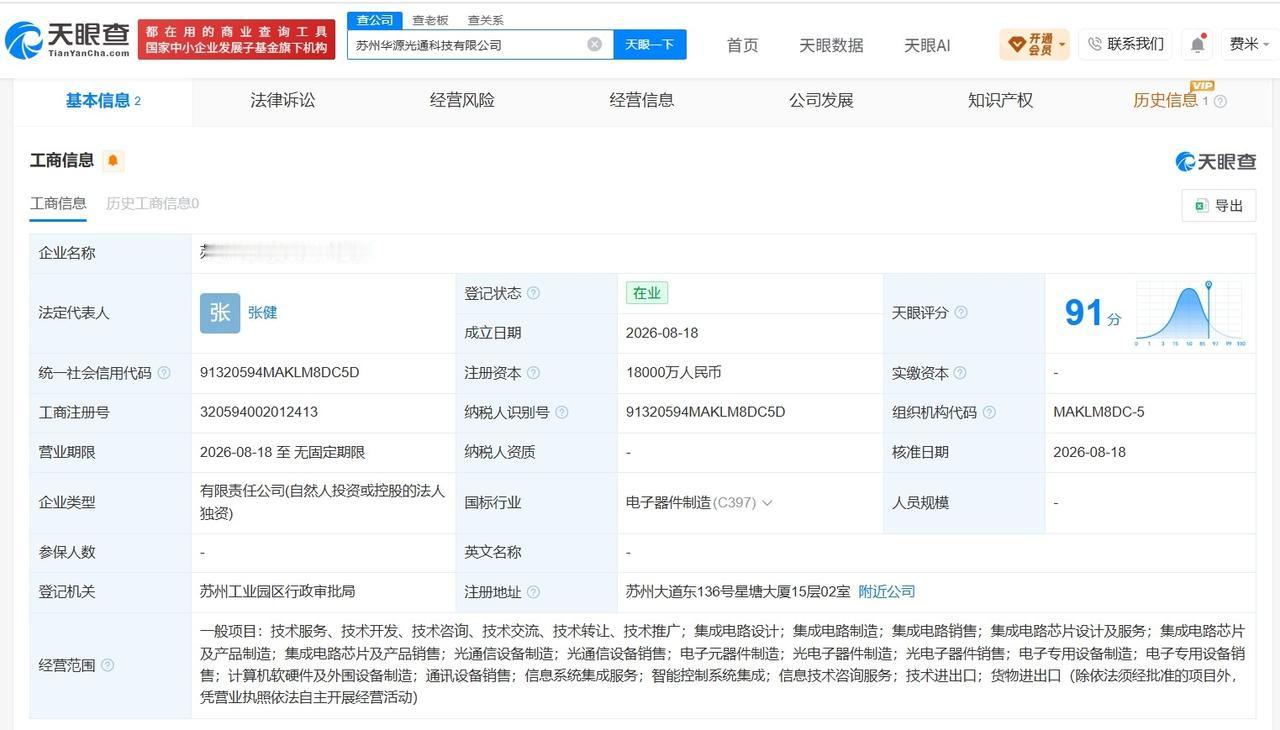Select the 工商信息 sub-tab
1280x730 pixels.
coord(58,203)
